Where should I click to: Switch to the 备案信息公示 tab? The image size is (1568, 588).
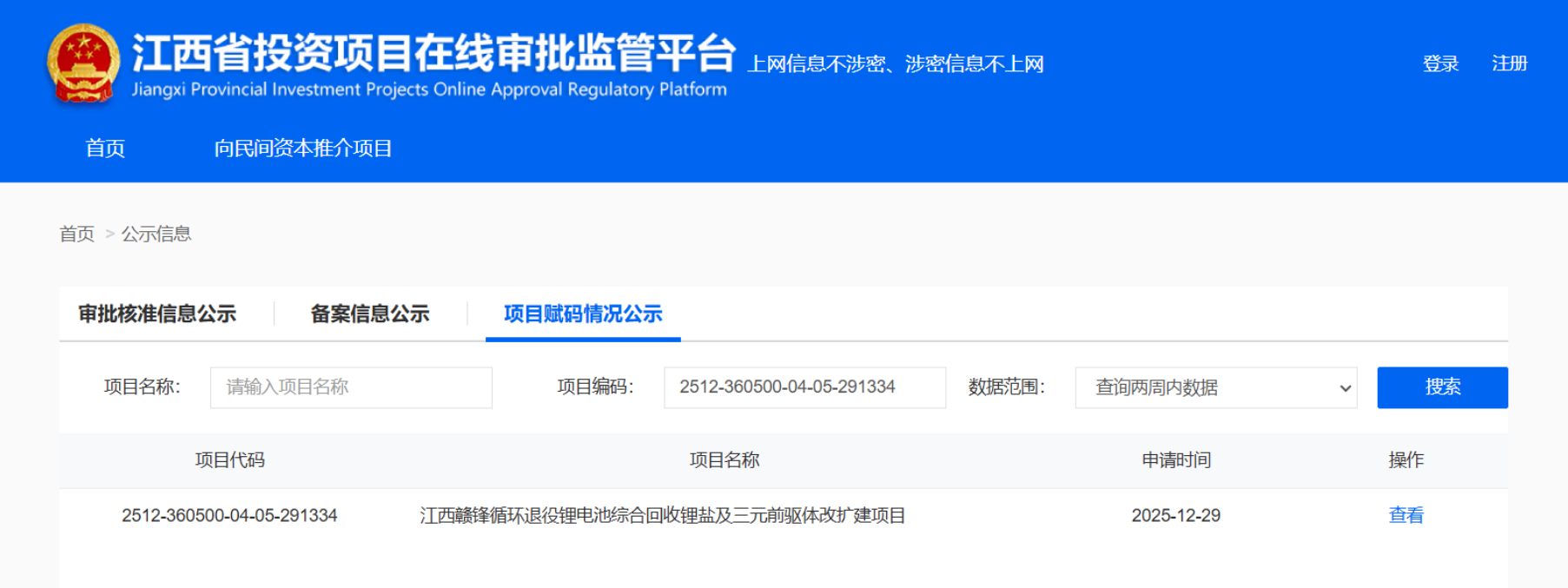click(x=370, y=314)
